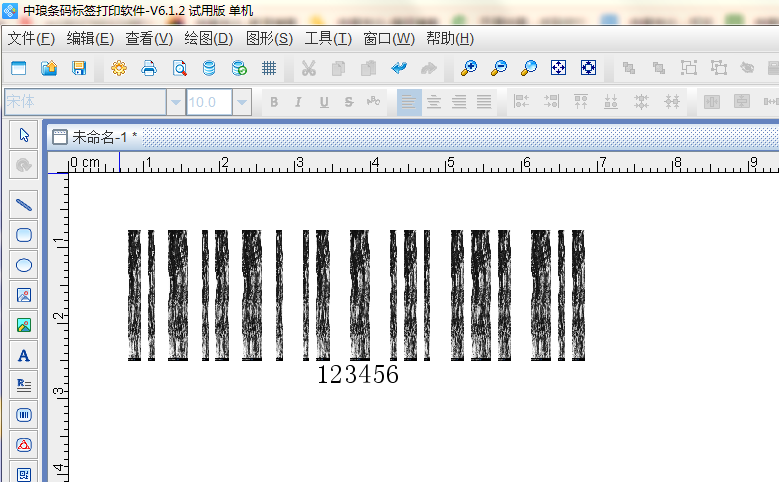Select the ellipse drawing tool

click(24, 265)
